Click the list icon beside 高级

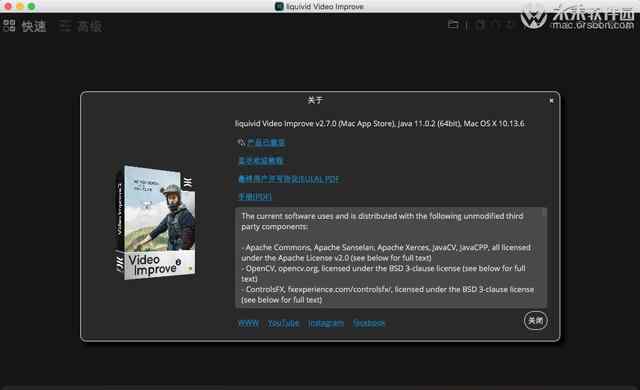pyautogui.click(x=65, y=26)
